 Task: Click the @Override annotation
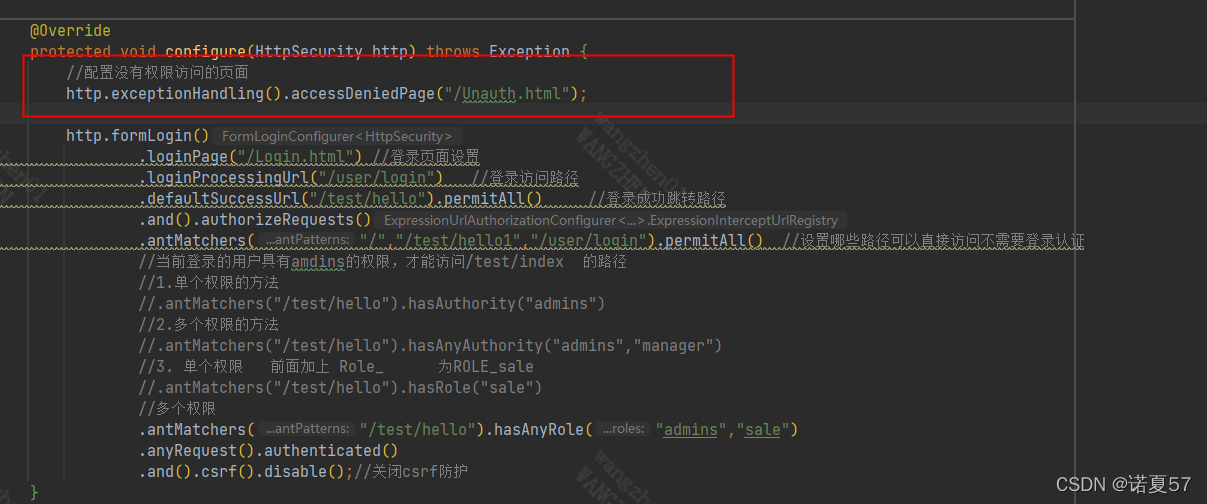pyautogui.click(x=70, y=31)
